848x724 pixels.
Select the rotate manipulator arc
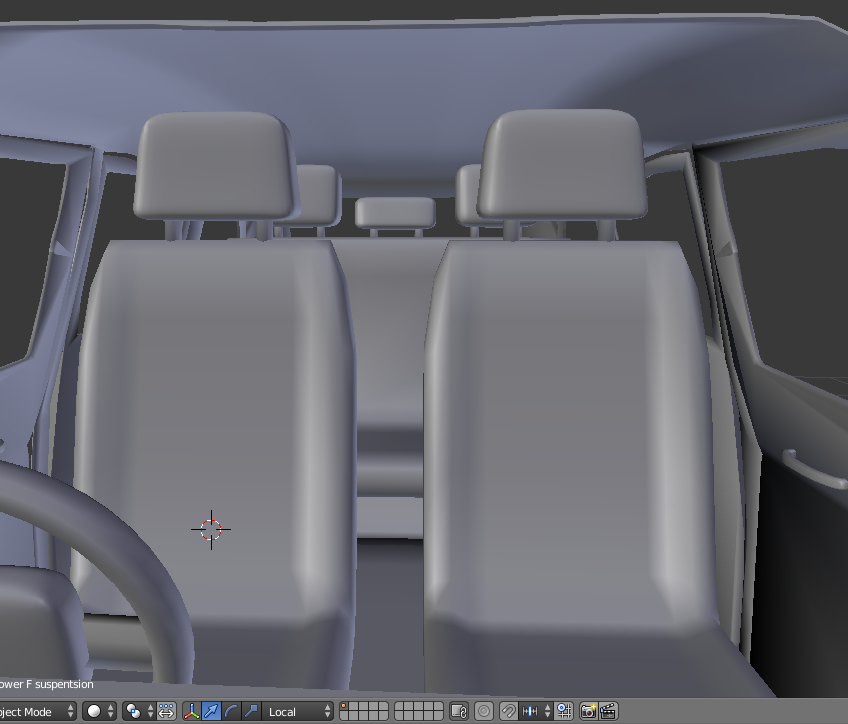coord(231,712)
